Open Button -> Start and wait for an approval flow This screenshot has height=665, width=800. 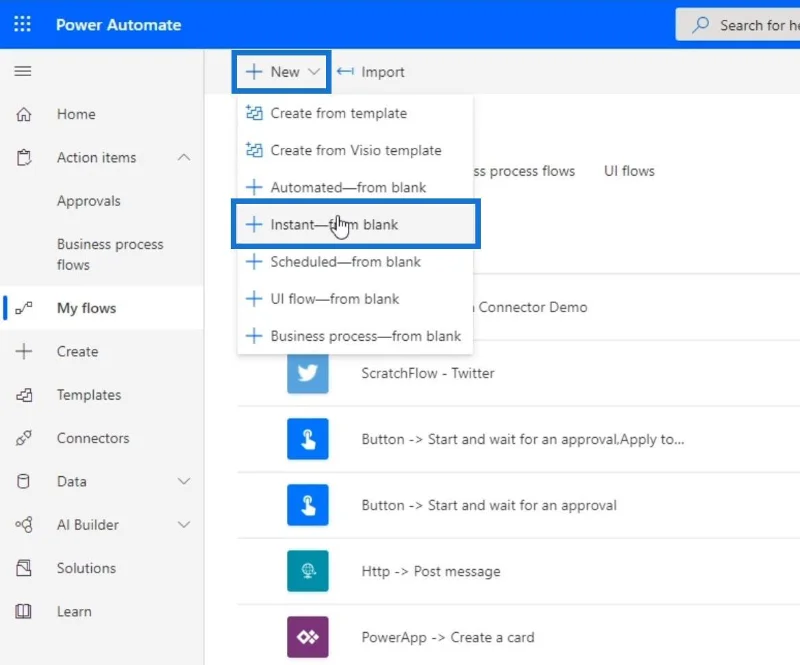pos(489,505)
